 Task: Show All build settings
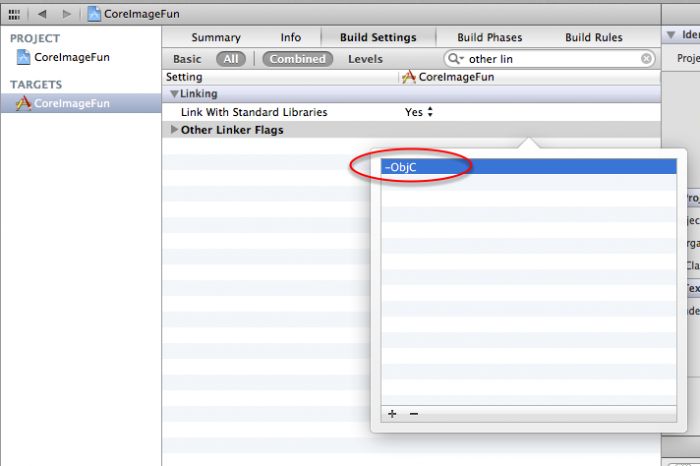click(x=231, y=59)
